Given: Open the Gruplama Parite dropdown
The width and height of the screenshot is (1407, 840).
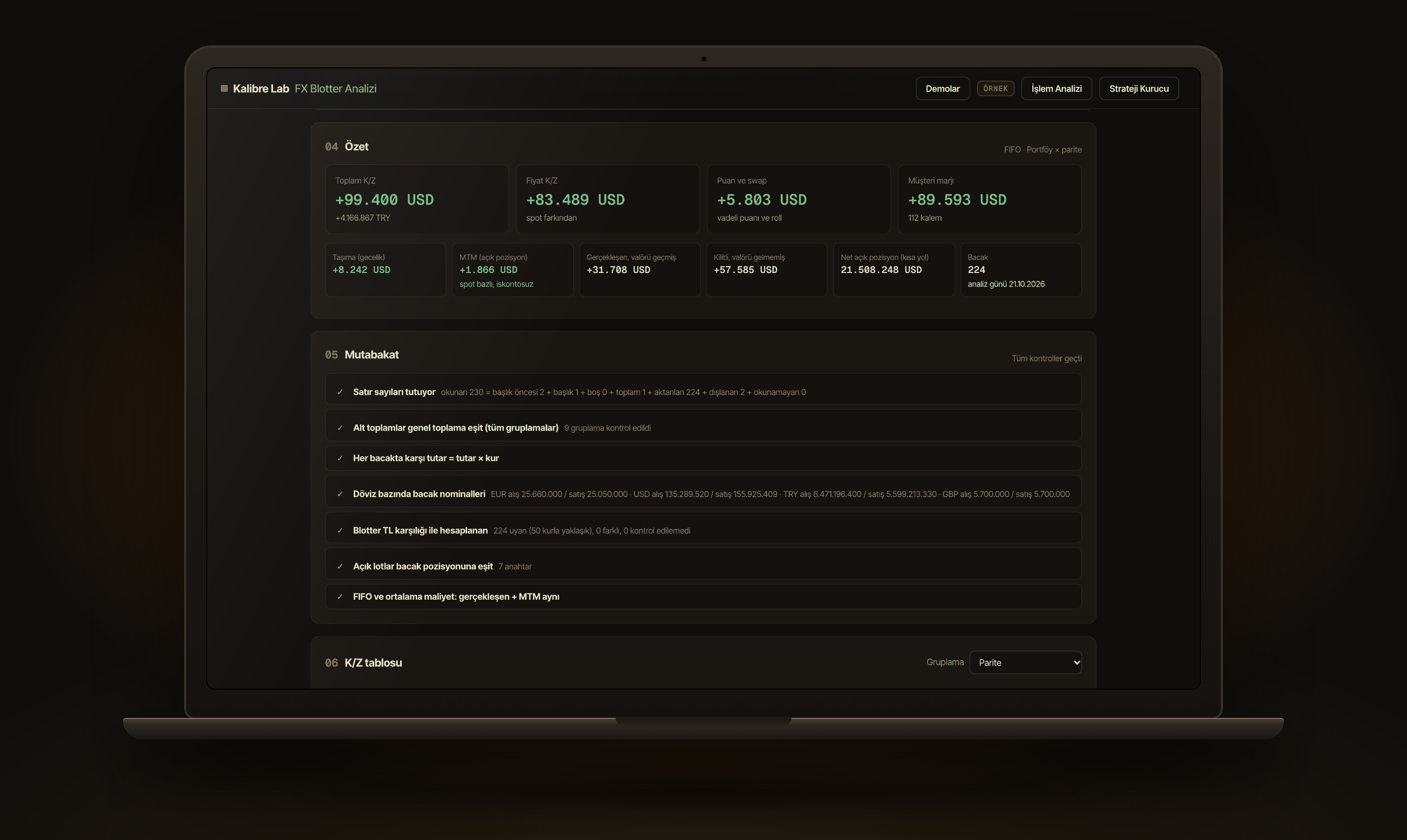Looking at the screenshot, I should click(1025, 662).
